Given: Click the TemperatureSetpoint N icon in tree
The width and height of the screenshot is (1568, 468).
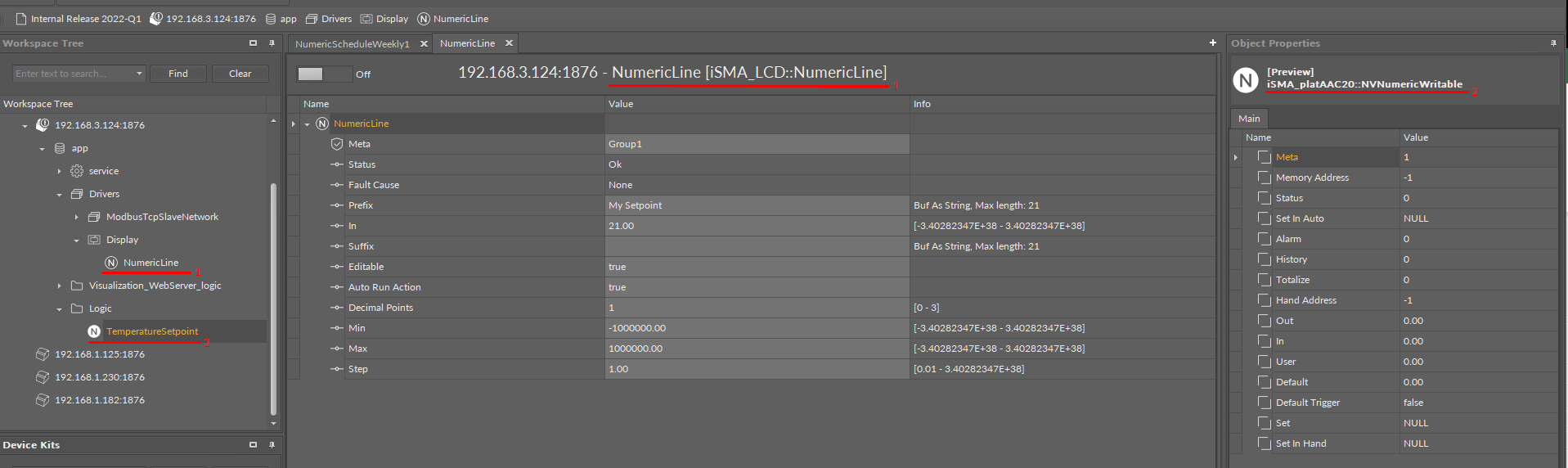Looking at the screenshot, I should click(x=94, y=331).
